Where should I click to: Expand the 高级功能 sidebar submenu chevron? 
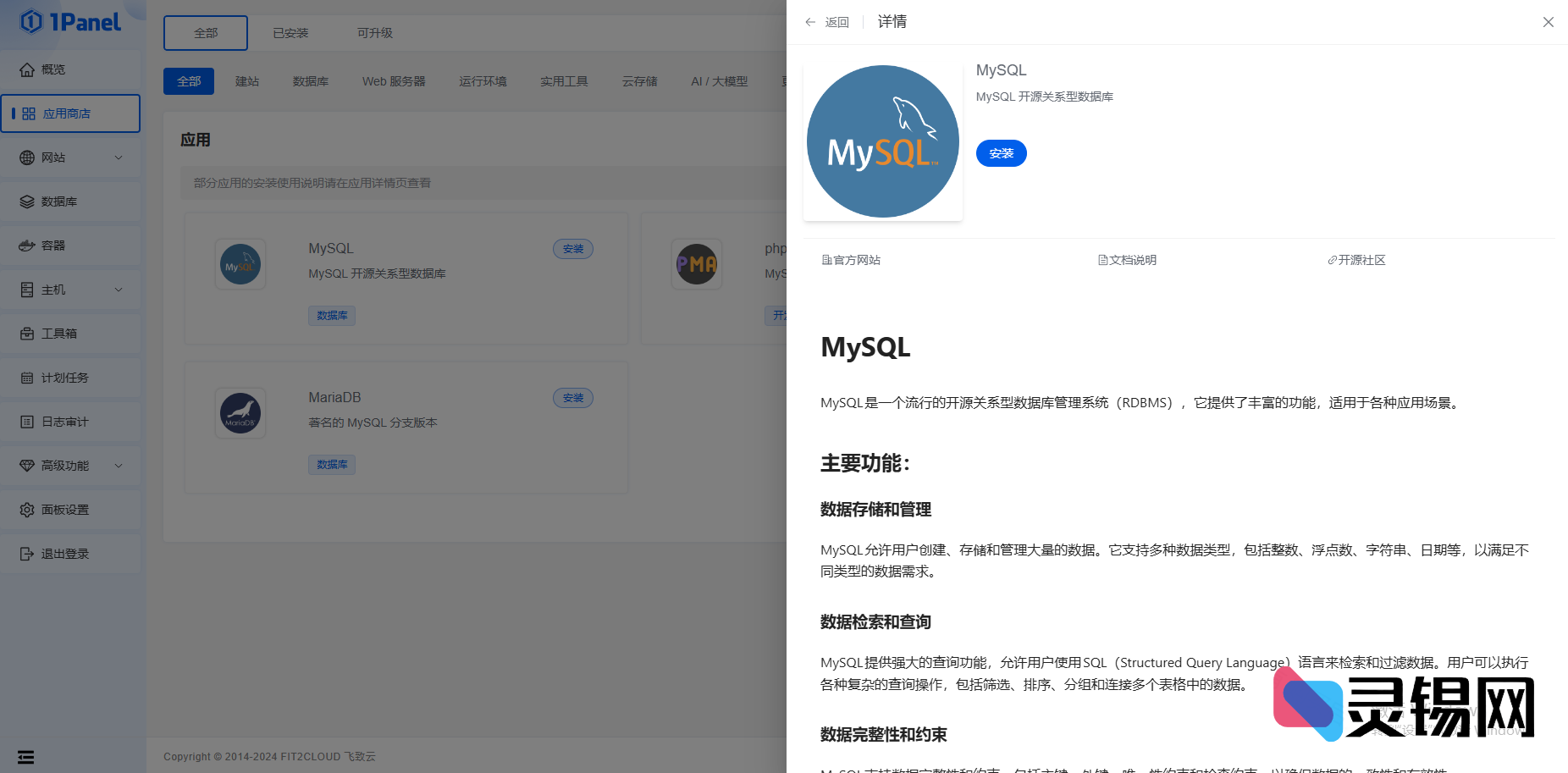point(119,466)
